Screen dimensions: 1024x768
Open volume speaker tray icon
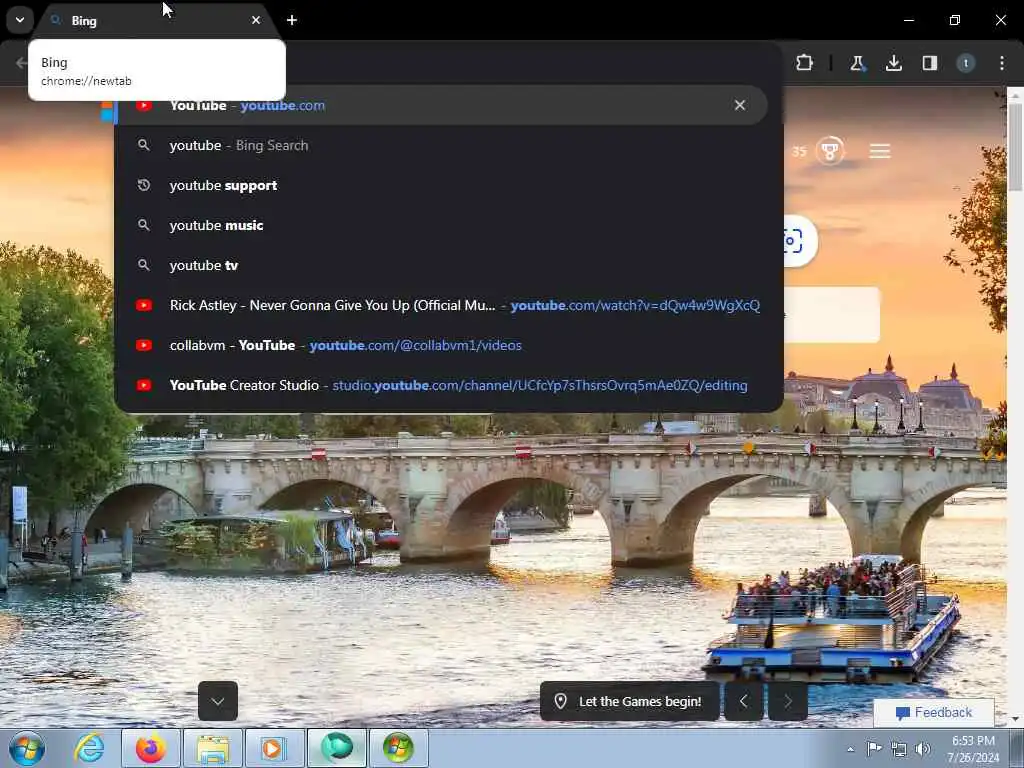click(923, 749)
